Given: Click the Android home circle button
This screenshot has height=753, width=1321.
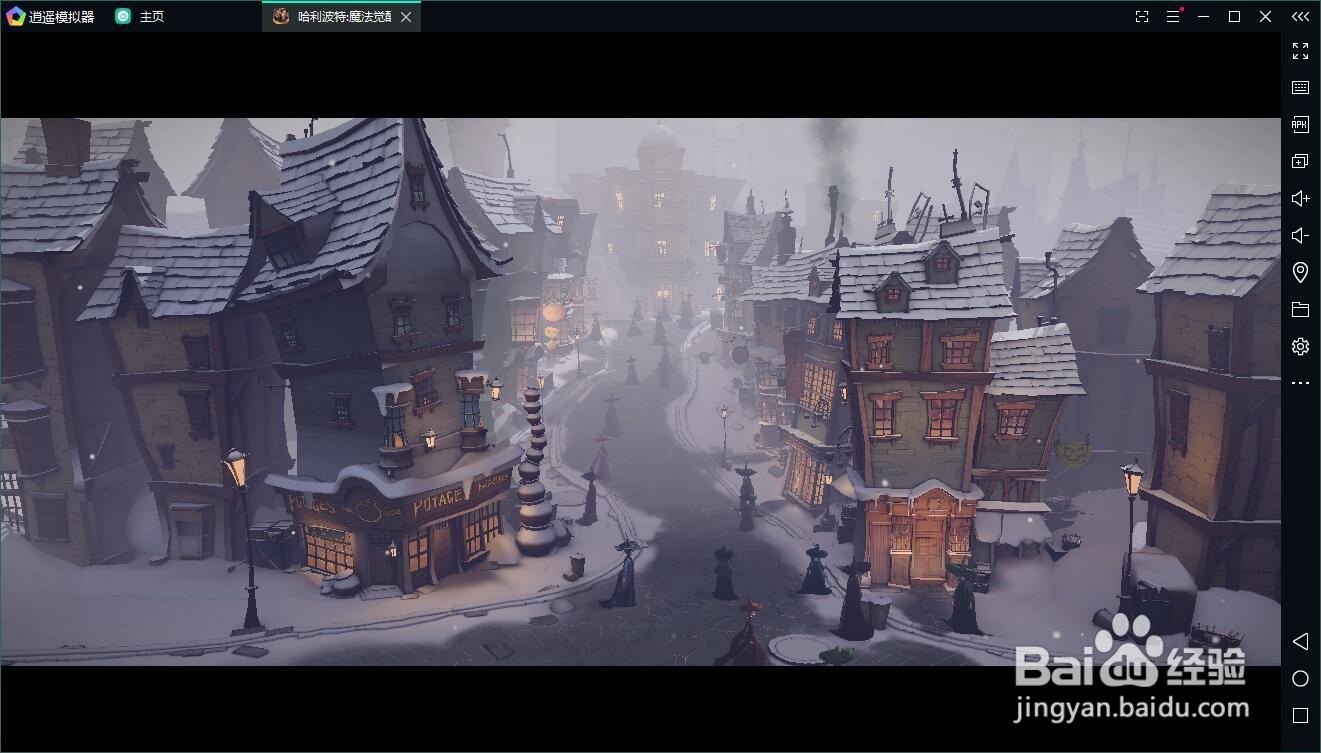Looking at the screenshot, I should [1300, 678].
